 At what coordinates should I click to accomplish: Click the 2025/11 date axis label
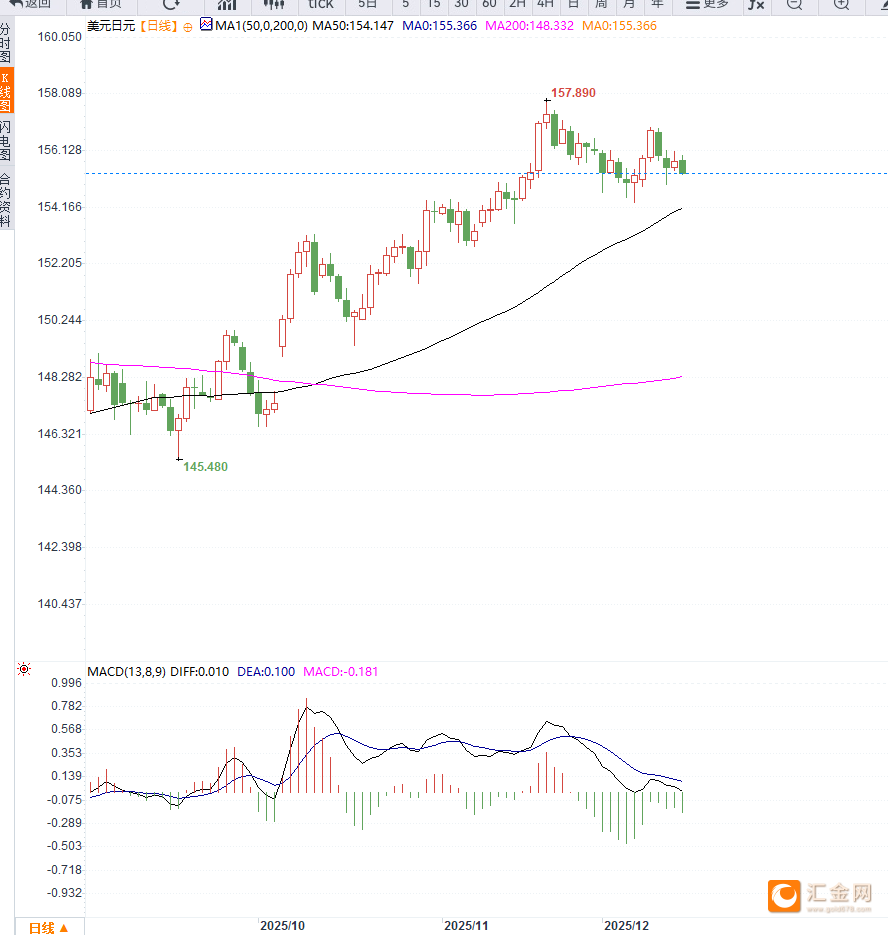pyautogui.click(x=466, y=925)
